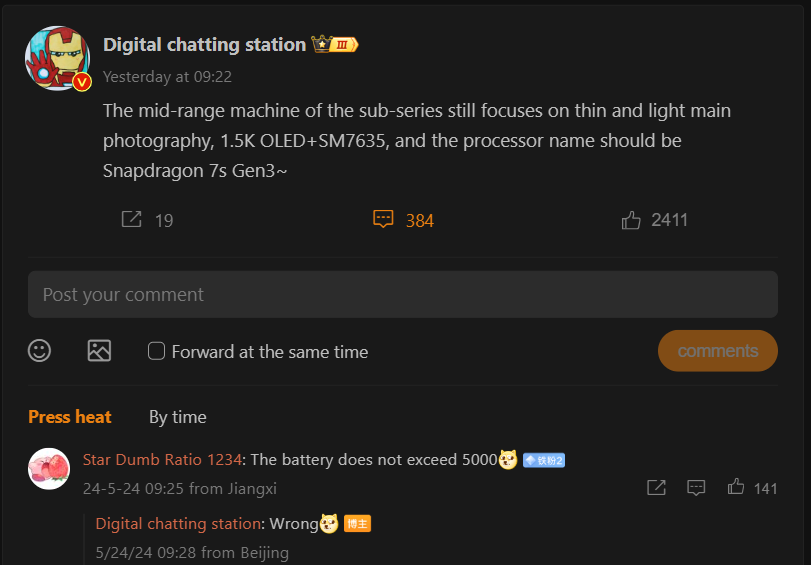Image resolution: width=811 pixels, height=565 pixels.
Task: Like the comment with 141 likes
Action: coord(737,487)
